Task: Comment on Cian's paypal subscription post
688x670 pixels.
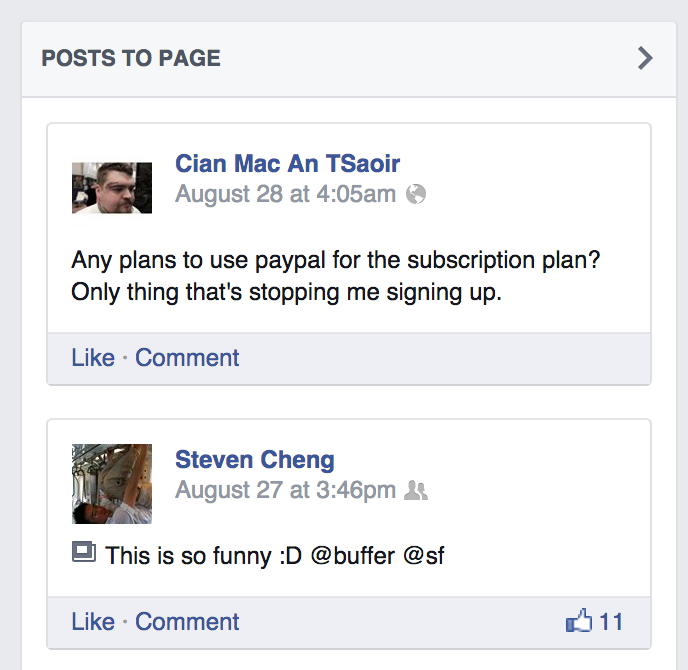Action: pyautogui.click(x=187, y=358)
